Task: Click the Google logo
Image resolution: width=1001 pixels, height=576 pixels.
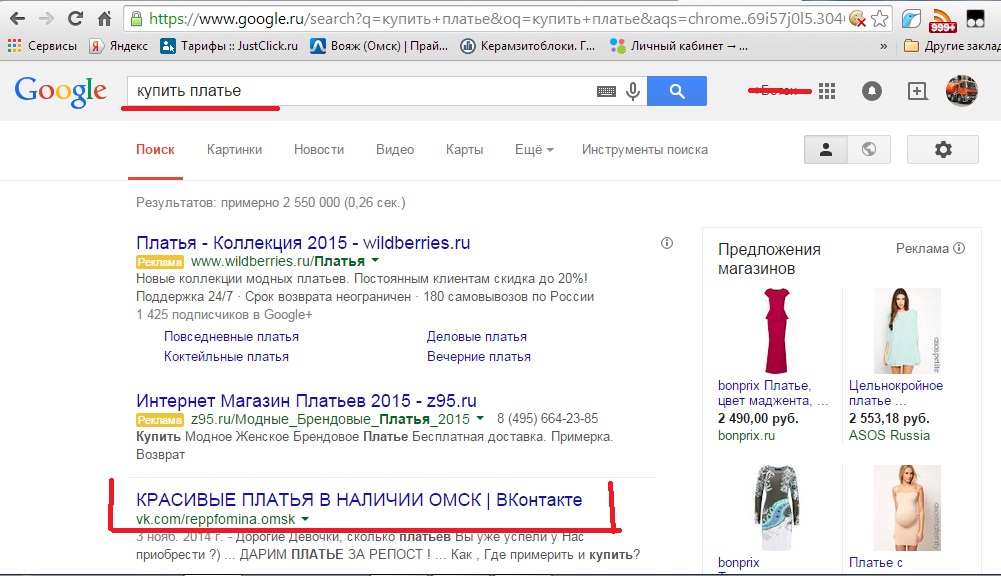Action: tap(61, 92)
